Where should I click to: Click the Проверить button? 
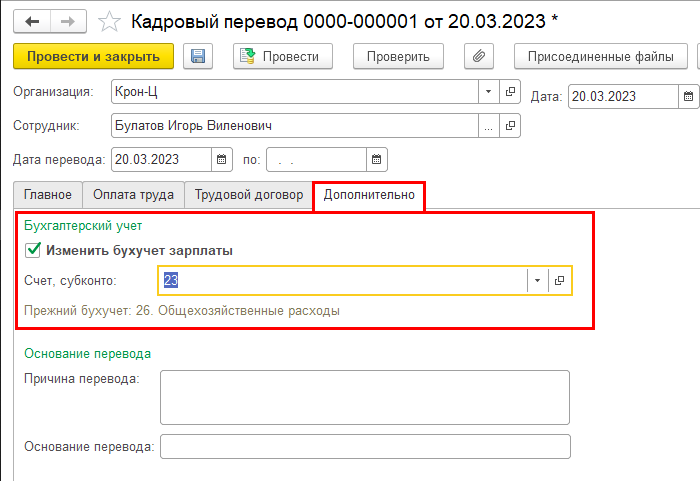click(x=398, y=57)
